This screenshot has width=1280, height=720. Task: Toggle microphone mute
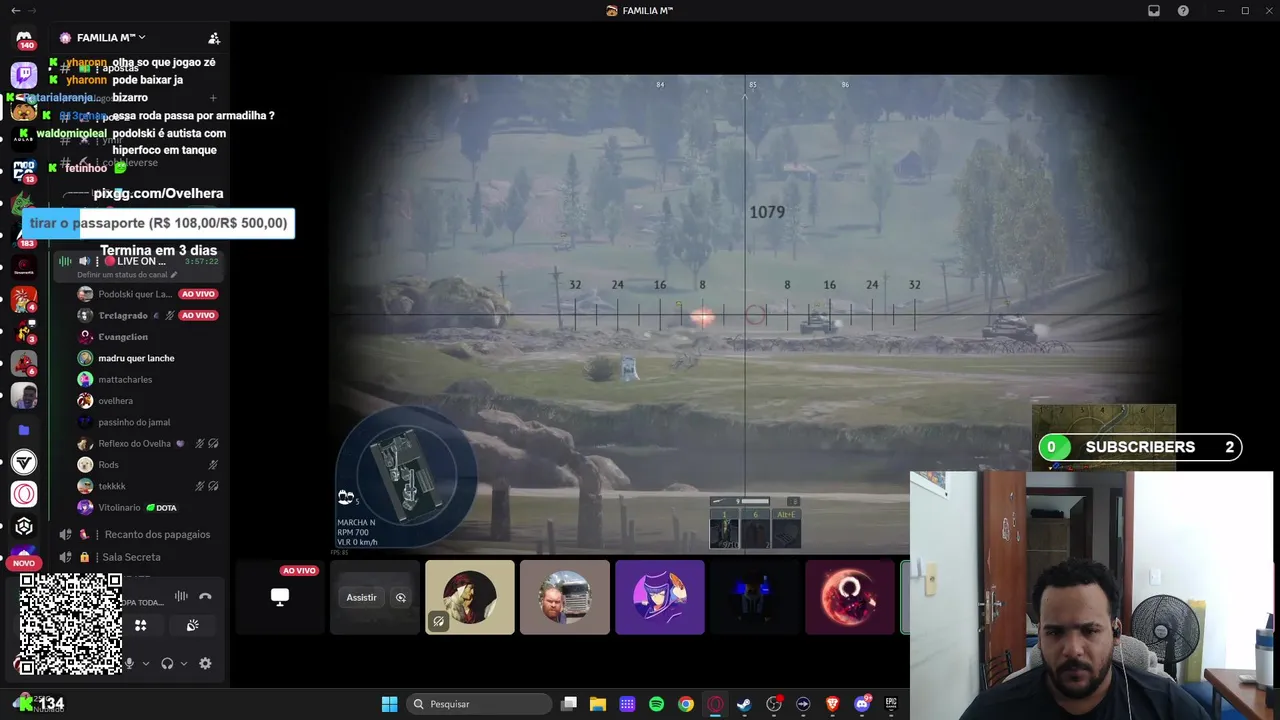(x=130, y=663)
